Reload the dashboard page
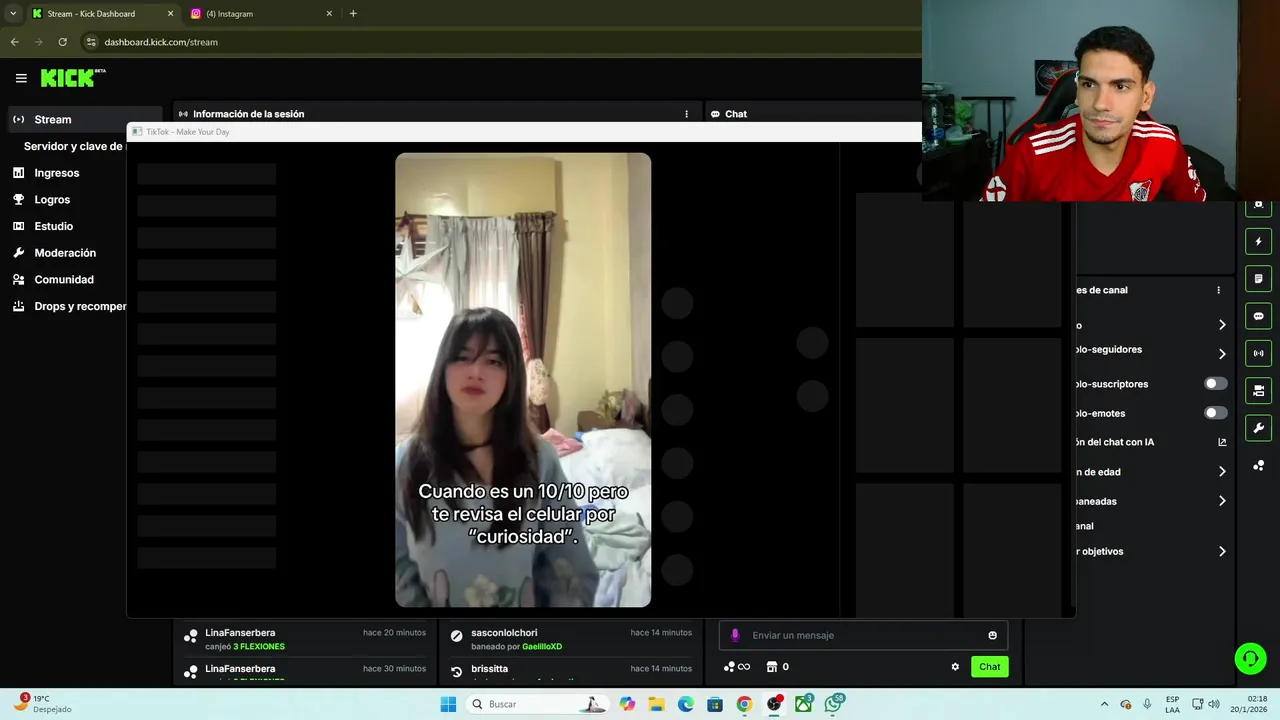 click(x=62, y=42)
